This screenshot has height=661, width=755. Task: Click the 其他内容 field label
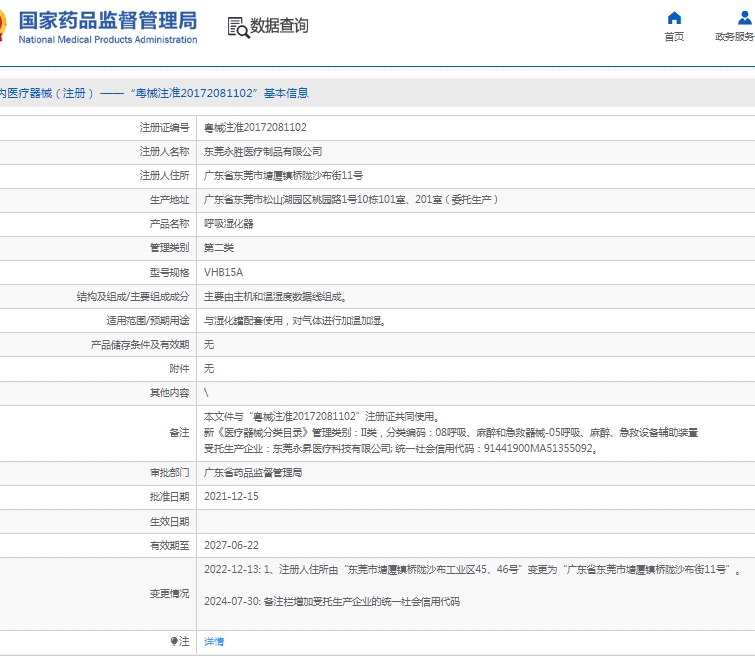[169, 393]
